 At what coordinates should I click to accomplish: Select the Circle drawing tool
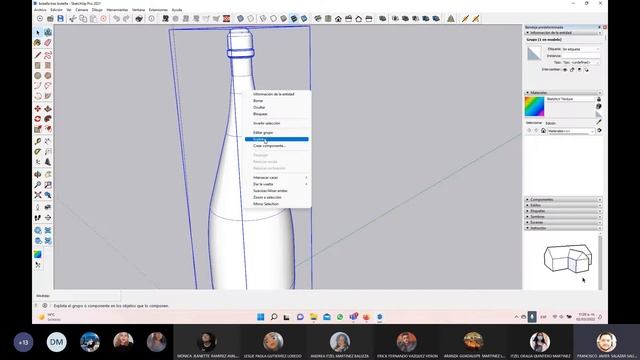pyautogui.click(x=38, y=76)
